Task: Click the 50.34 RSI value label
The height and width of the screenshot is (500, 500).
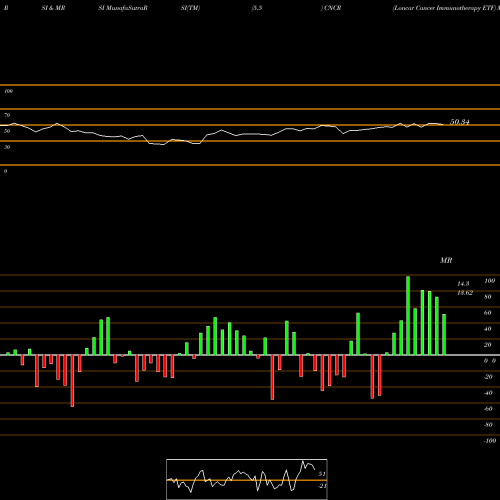Action: click(x=460, y=122)
